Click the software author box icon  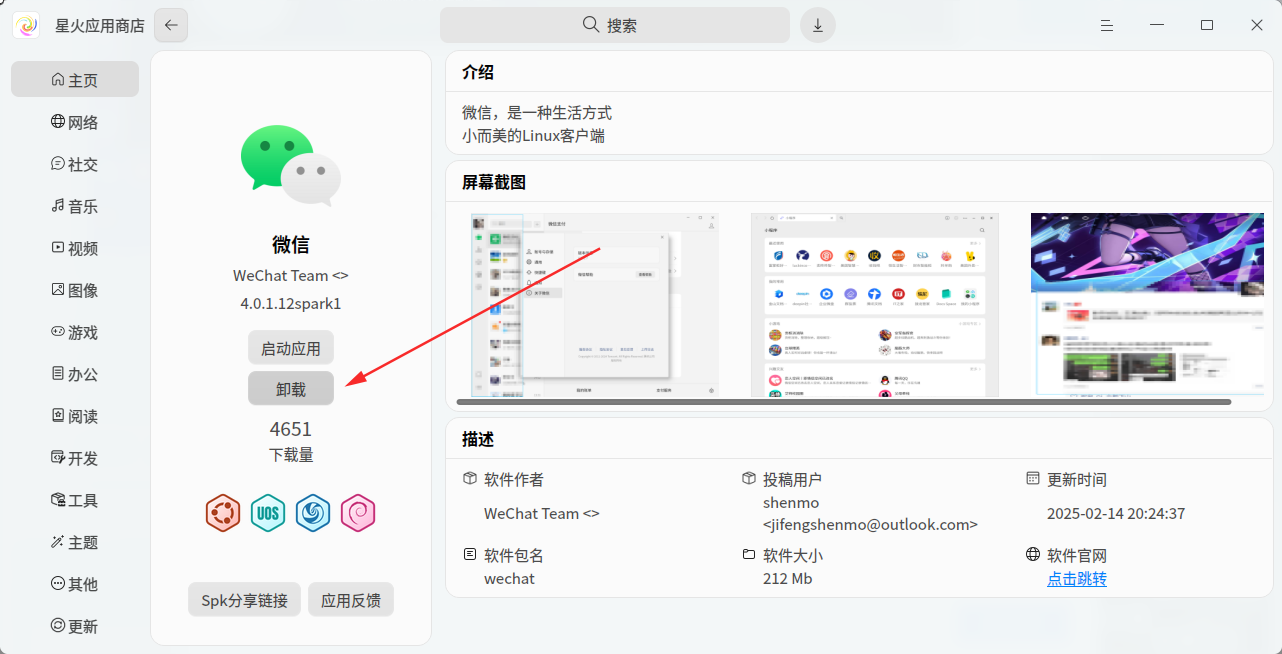[x=470, y=479]
